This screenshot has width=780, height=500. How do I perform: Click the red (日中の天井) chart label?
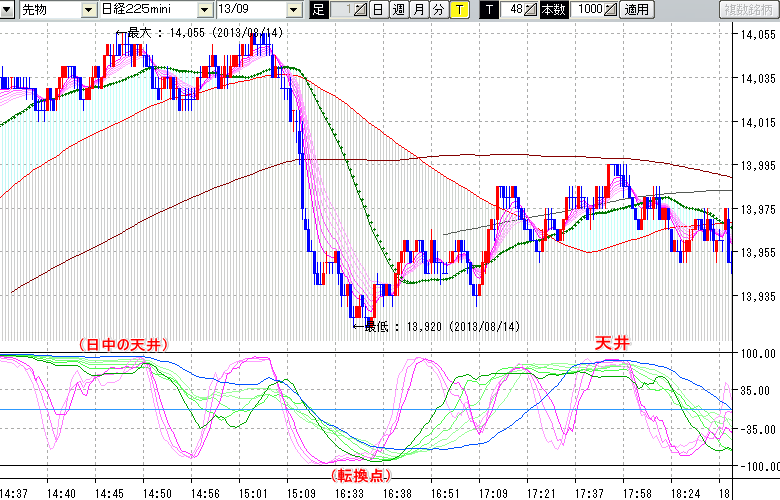pyautogui.click(x=122, y=343)
